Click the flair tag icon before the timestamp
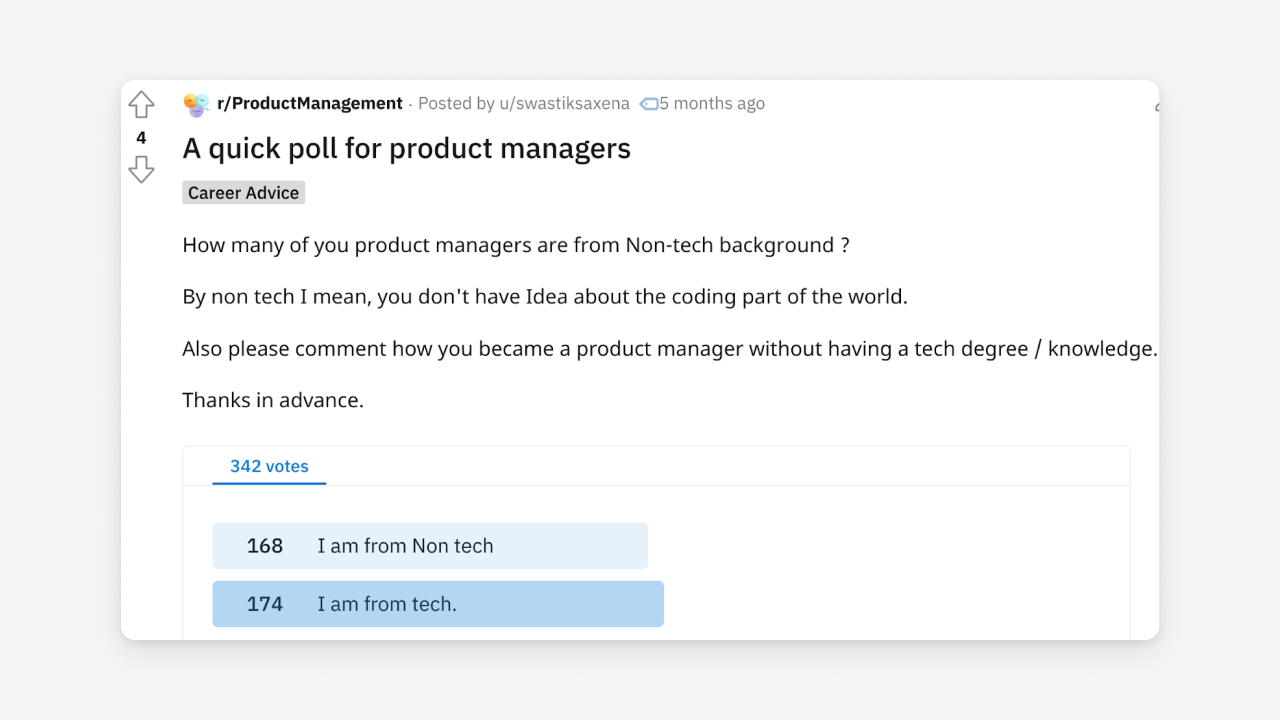This screenshot has width=1280, height=720. point(647,103)
